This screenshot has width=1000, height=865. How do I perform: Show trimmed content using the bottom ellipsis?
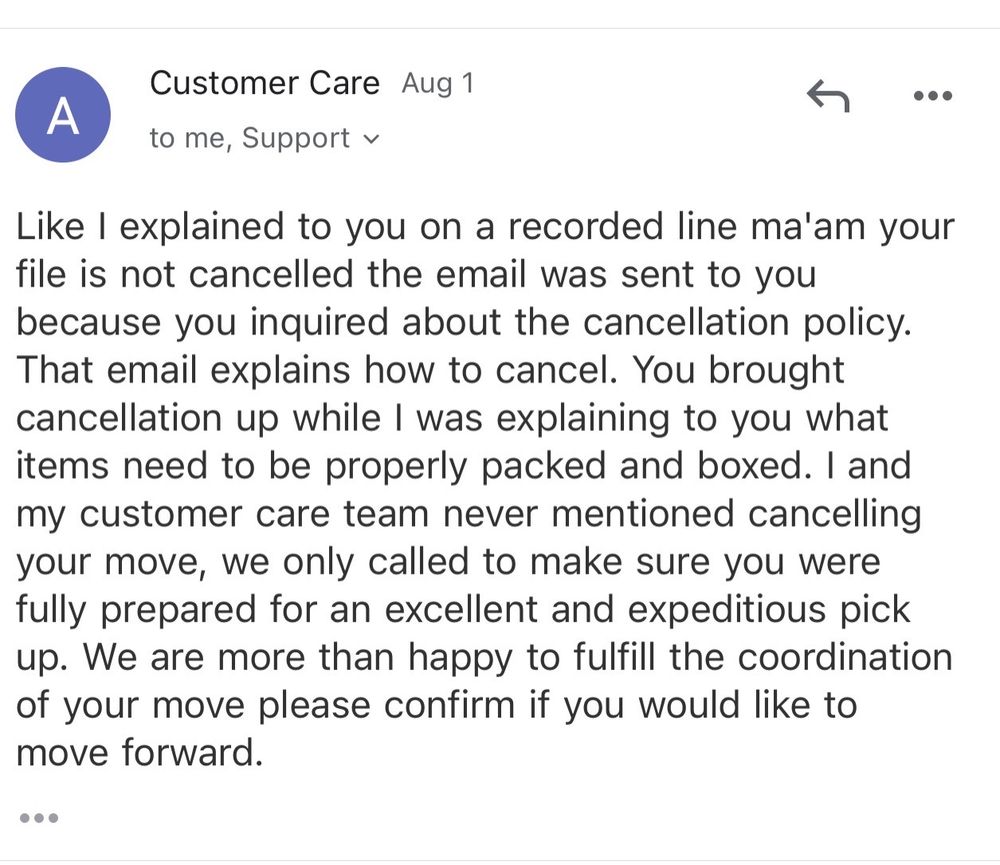[x=39, y=818]
